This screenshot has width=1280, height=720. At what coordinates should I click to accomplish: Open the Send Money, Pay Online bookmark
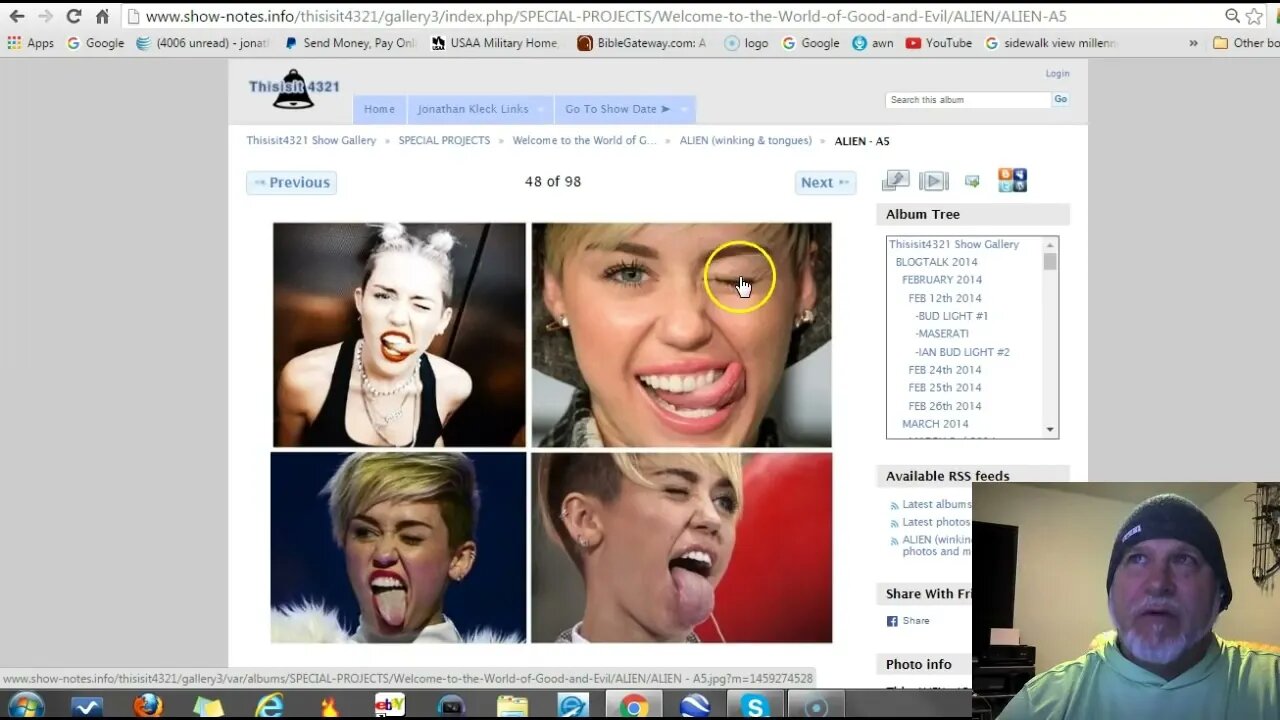tap(350, 43)
